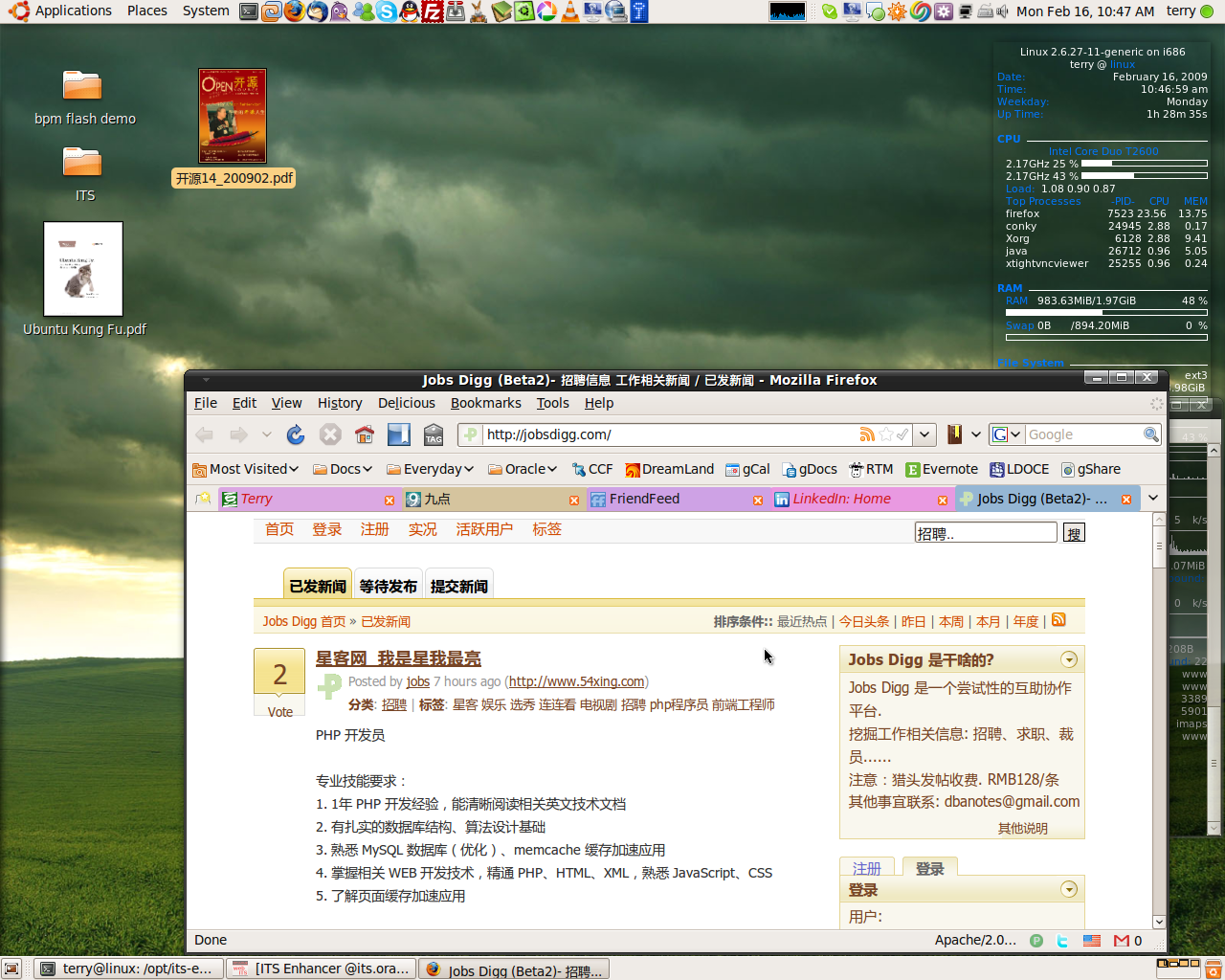Collapse the Jobs Digg 是干啥的 panel

coord(1069,659)
